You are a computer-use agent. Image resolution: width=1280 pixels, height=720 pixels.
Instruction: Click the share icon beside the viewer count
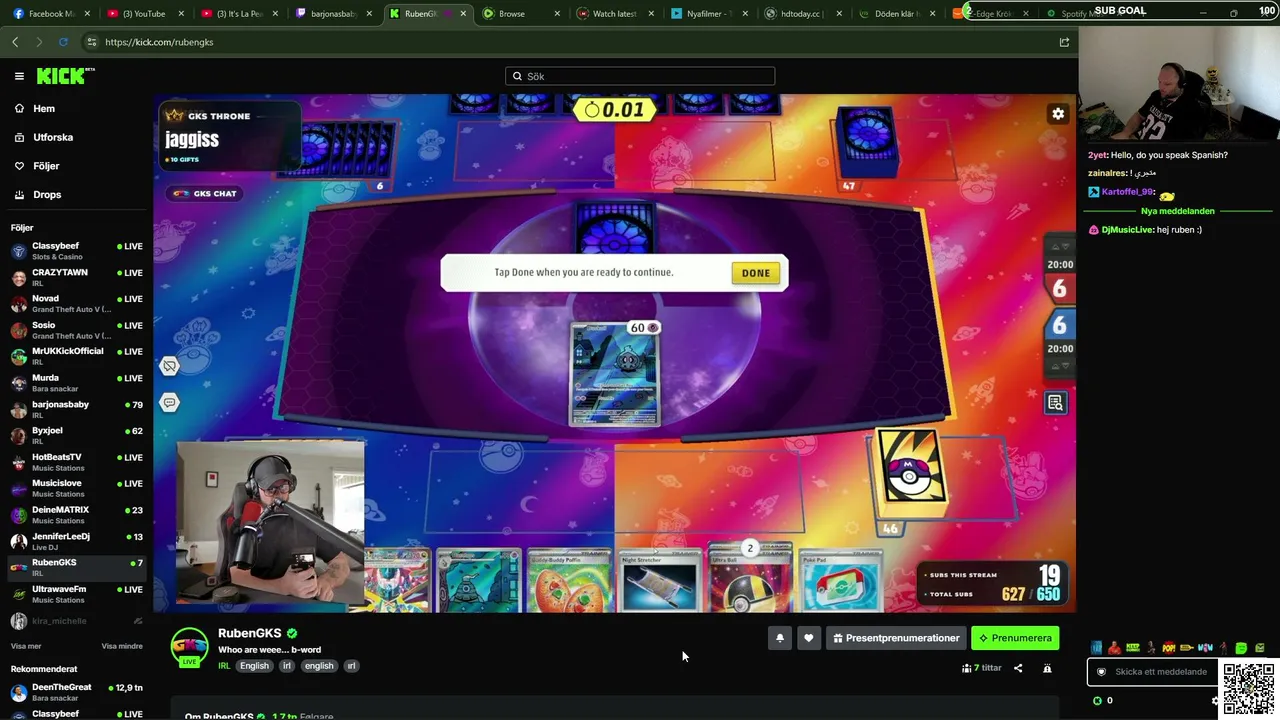coord(1018,668)
